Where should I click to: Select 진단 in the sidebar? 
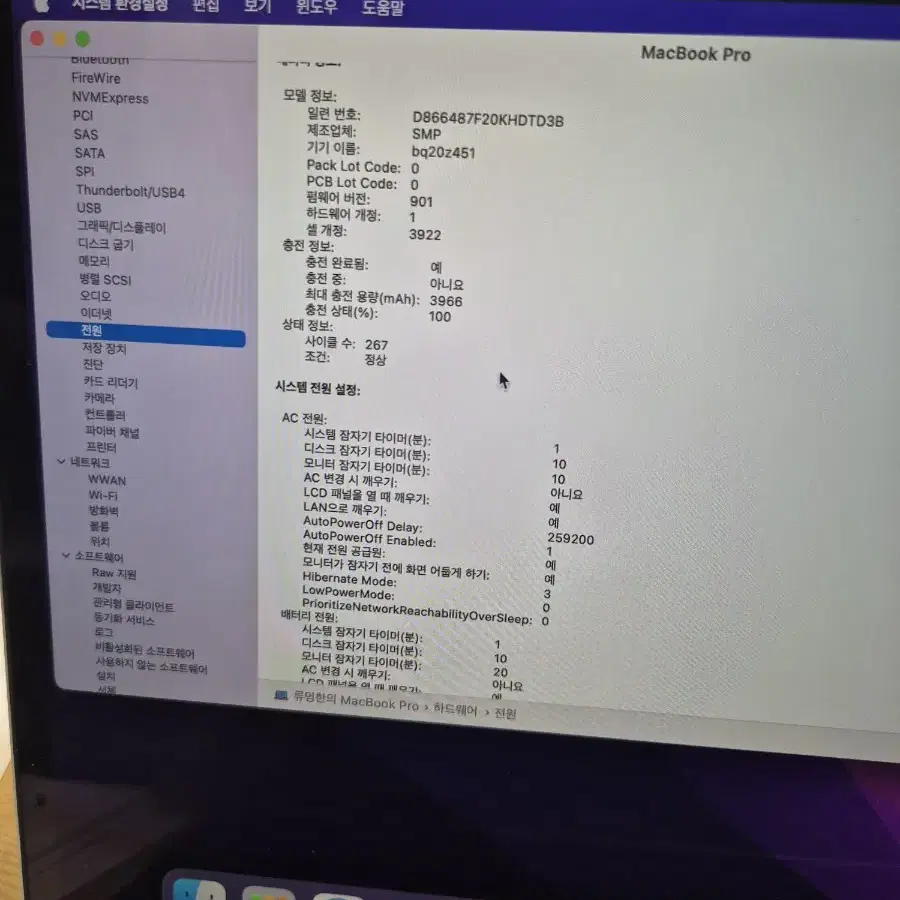pos(93,364)
